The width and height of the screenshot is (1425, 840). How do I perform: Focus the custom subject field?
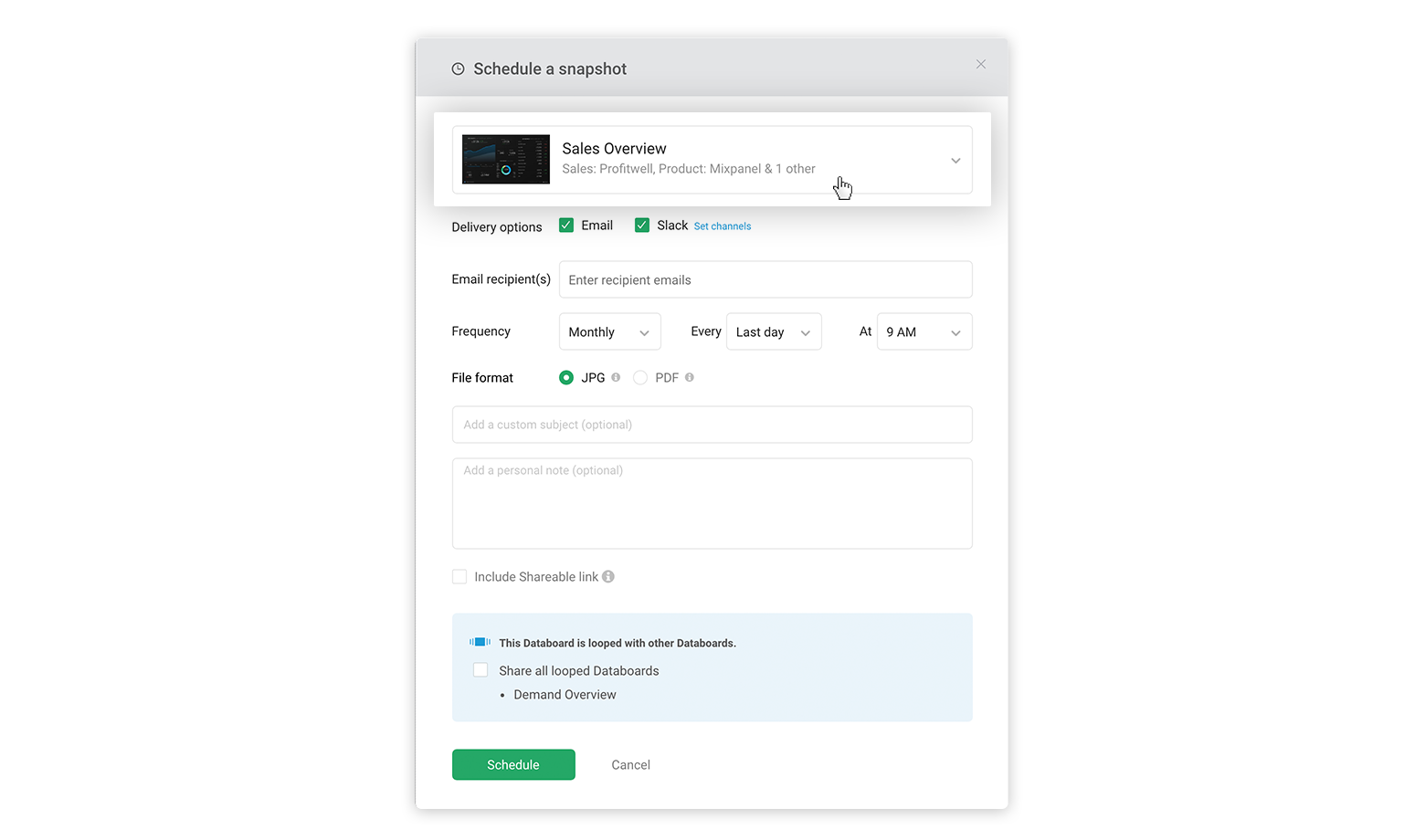pos(712,425)
